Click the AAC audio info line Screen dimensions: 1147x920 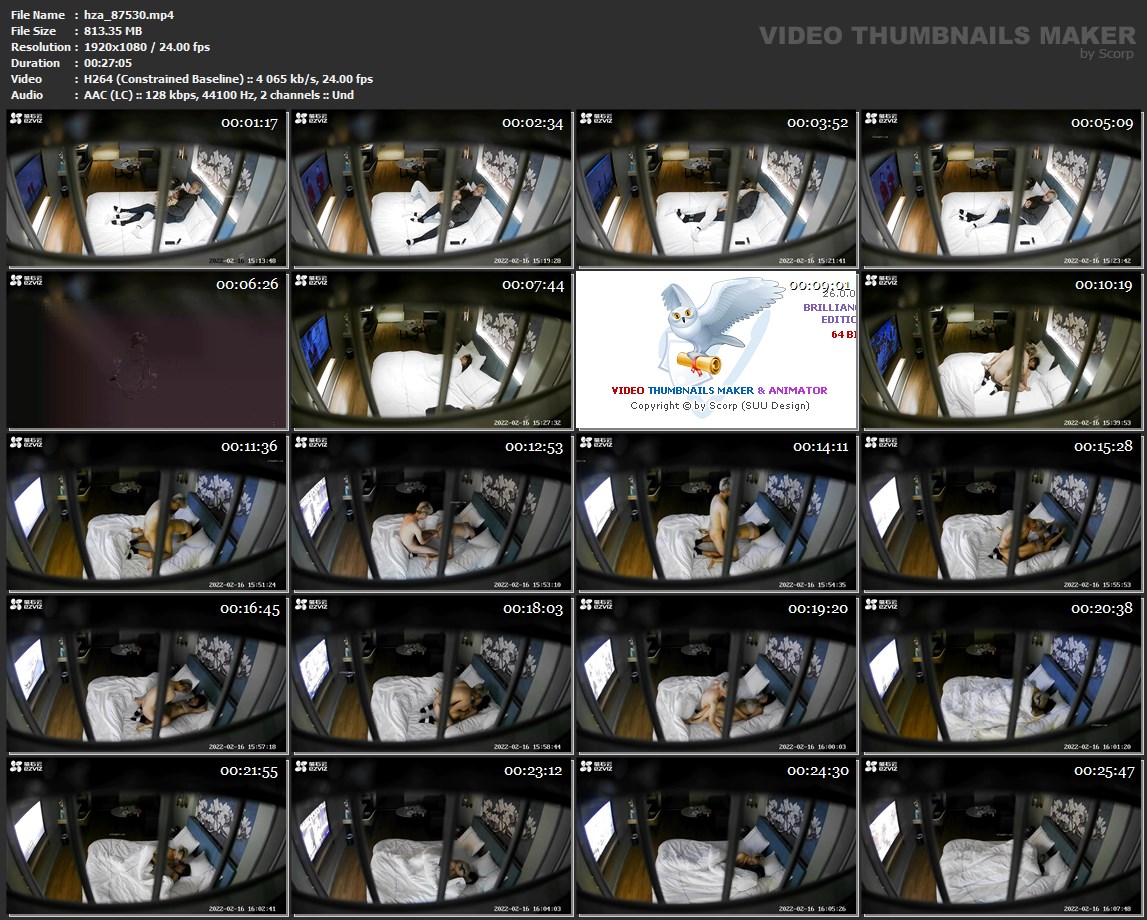219,95
